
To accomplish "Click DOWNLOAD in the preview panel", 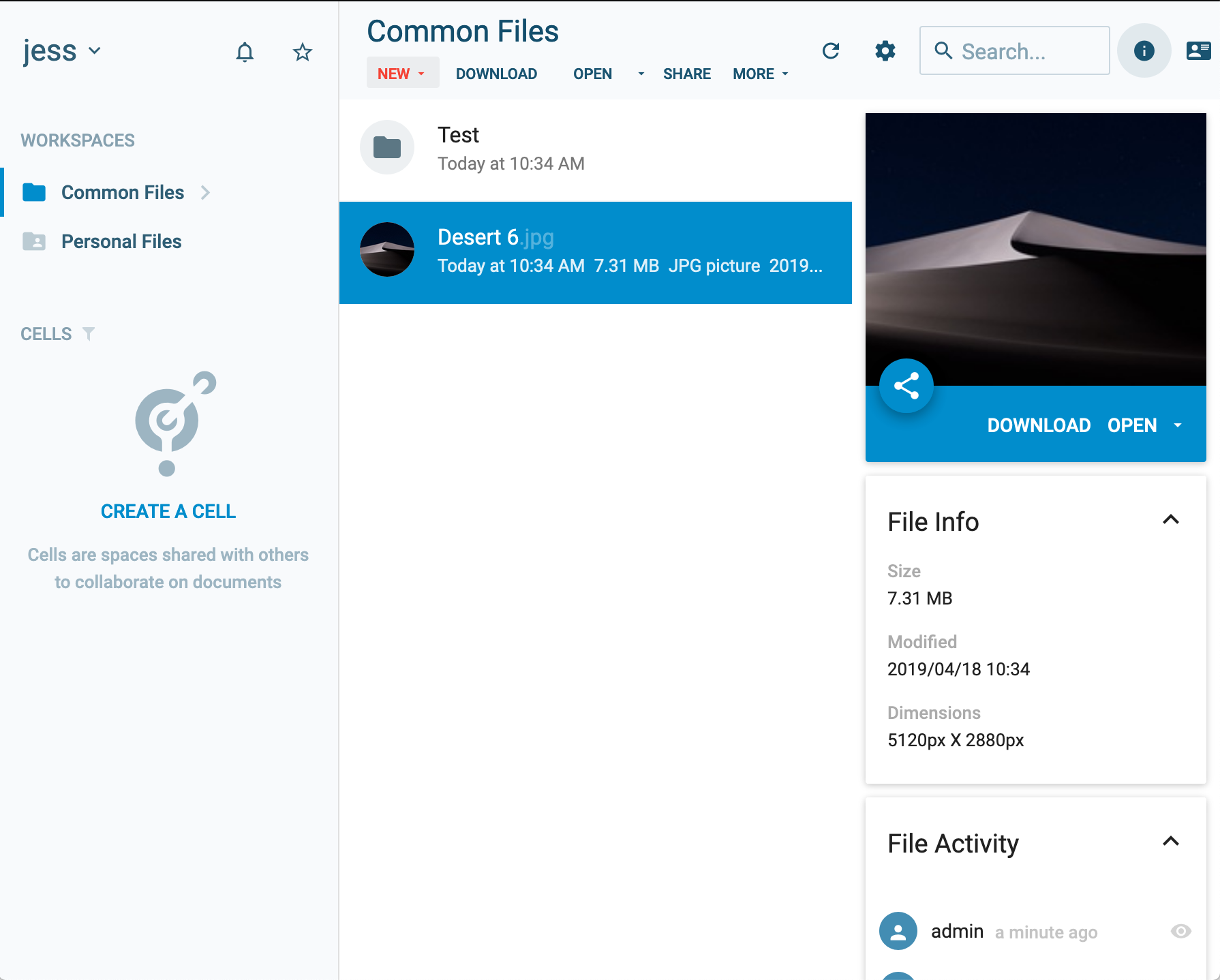I will point(1039,425).
